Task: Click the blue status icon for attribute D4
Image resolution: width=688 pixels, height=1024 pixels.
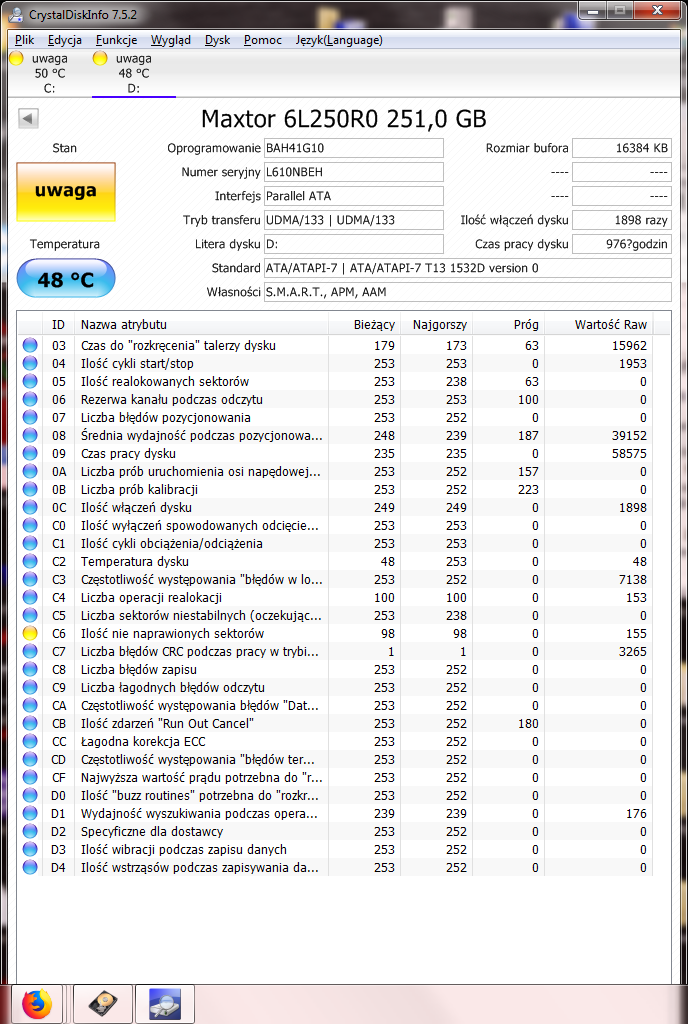Action: pyautogui.click(x=30, y=868)
